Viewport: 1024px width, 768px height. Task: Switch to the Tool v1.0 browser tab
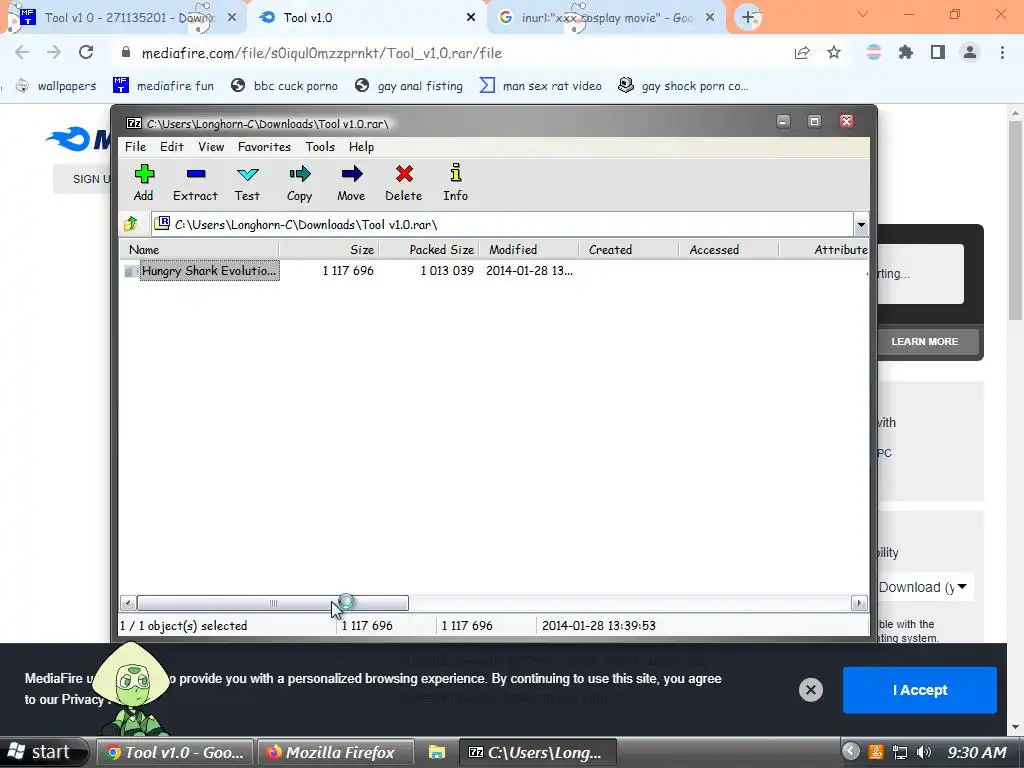click(x=366, y=18)
